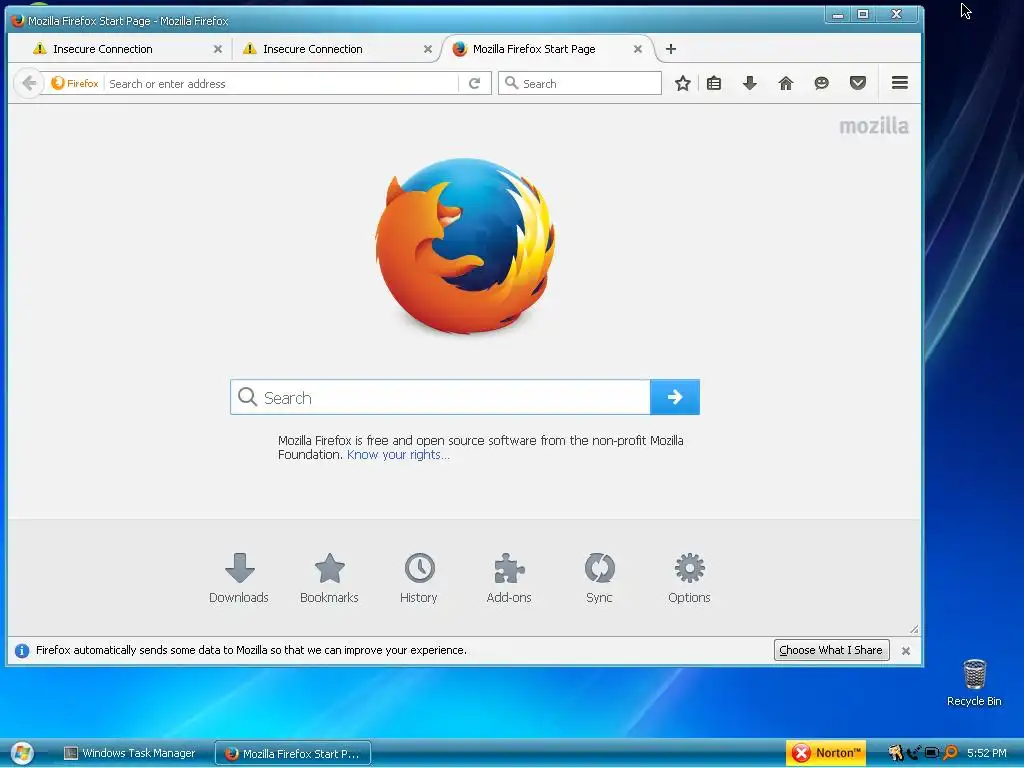Open Options from the start page
The image size is (1024, 768).
coord(689,578)
